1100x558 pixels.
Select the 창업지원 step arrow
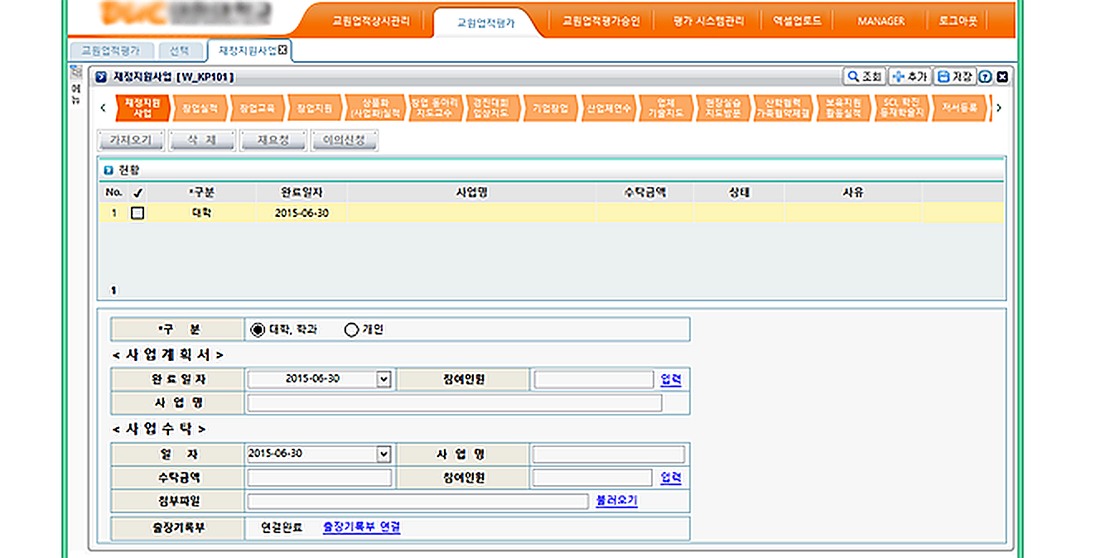pyautogui.click(x=314, y=108)
